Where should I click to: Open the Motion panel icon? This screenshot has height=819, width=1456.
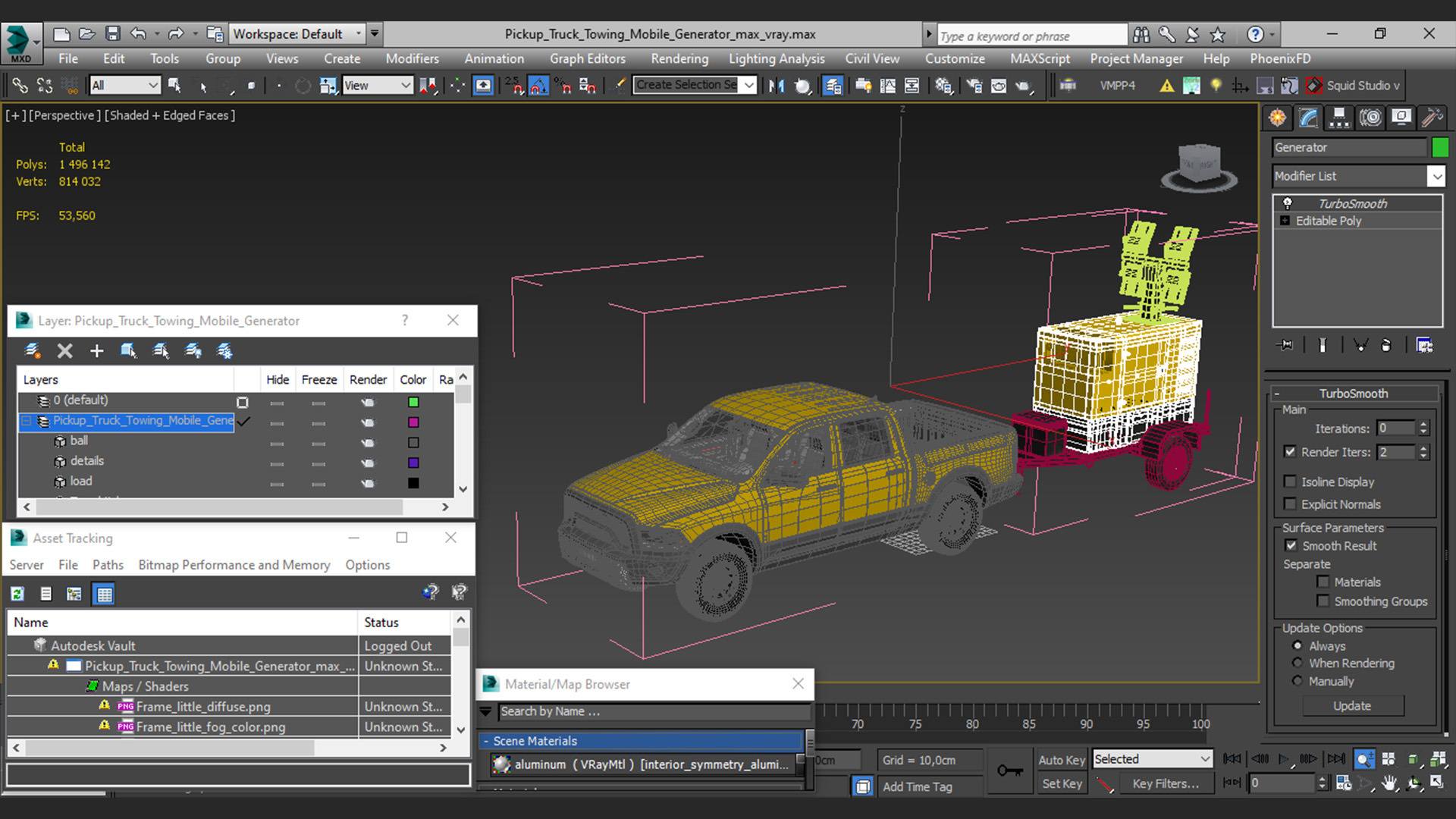(x=1370, y=118)
